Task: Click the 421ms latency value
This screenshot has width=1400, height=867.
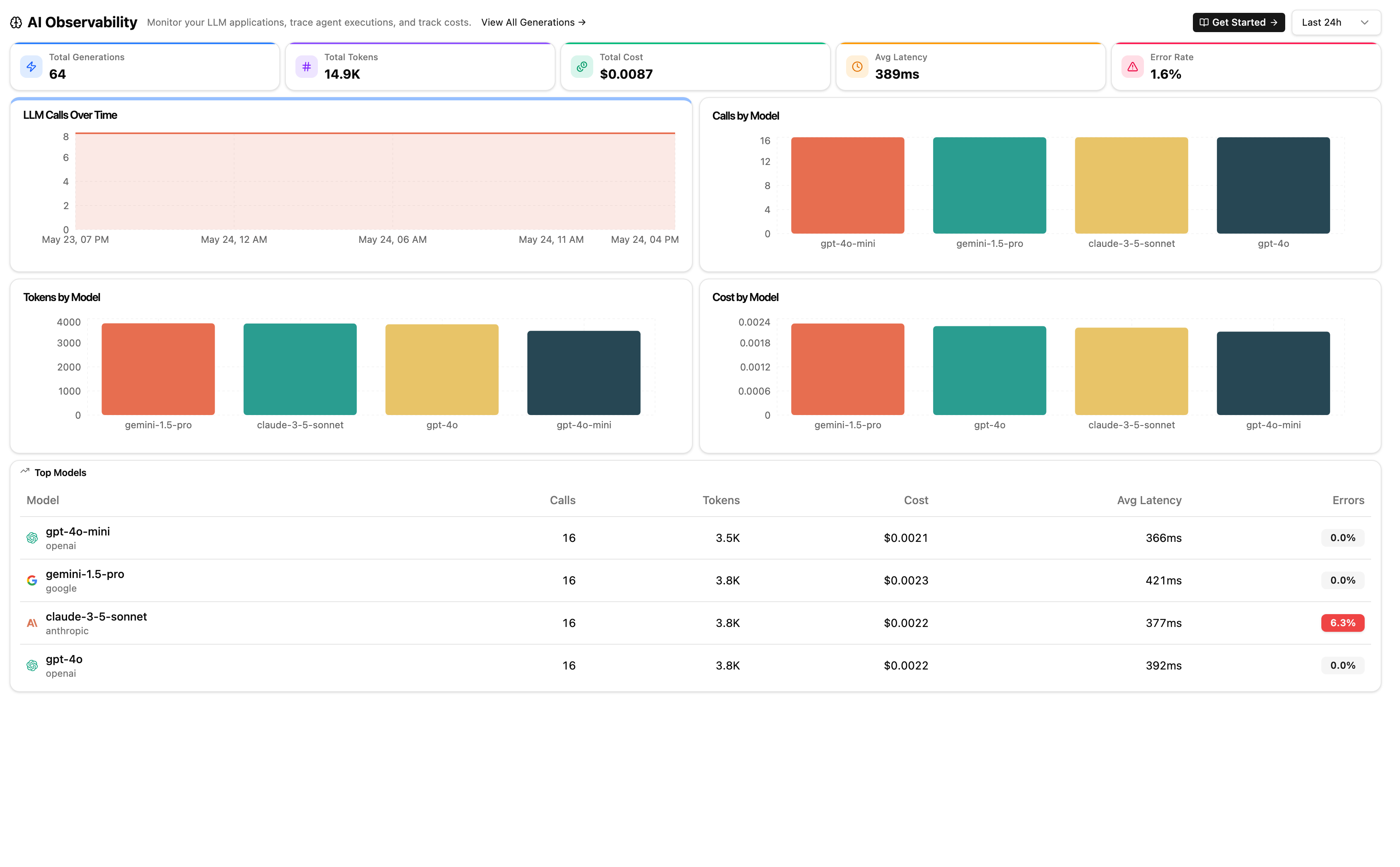Action: click(x=1163, y=580)
